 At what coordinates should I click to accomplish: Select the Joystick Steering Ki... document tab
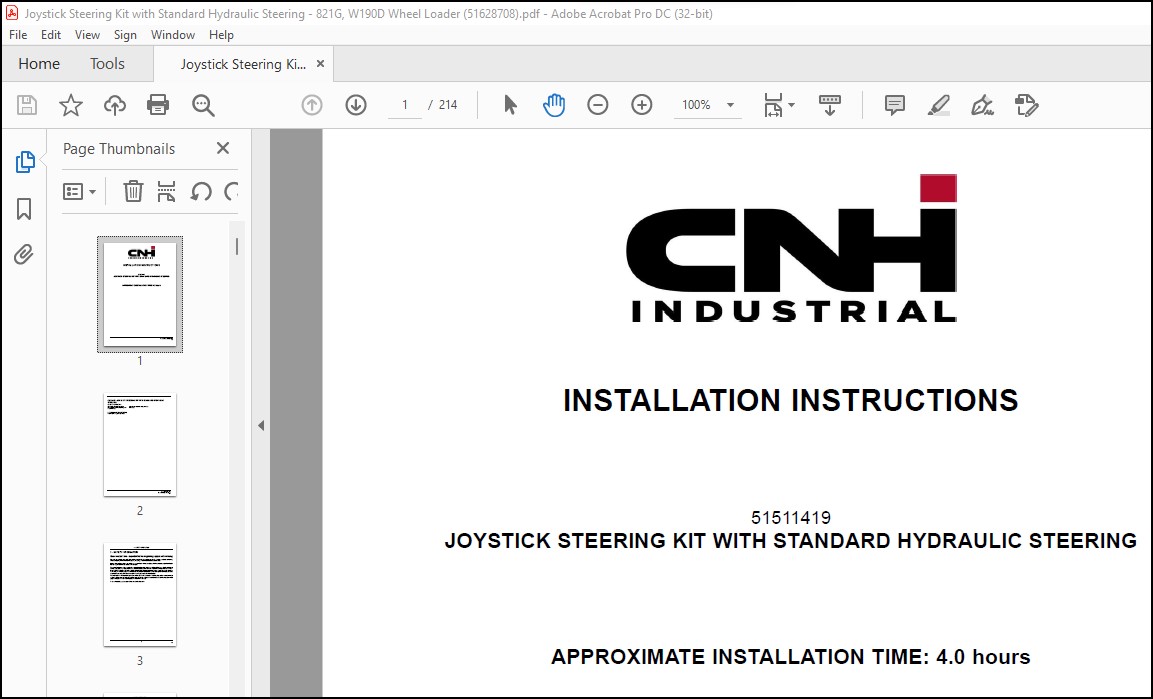[x=243, y=65]
